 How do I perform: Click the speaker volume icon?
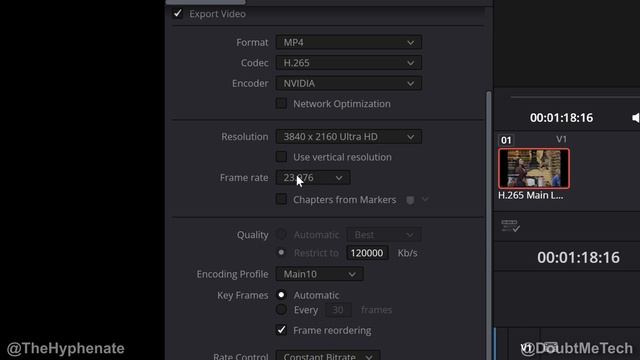click(636, 118)
